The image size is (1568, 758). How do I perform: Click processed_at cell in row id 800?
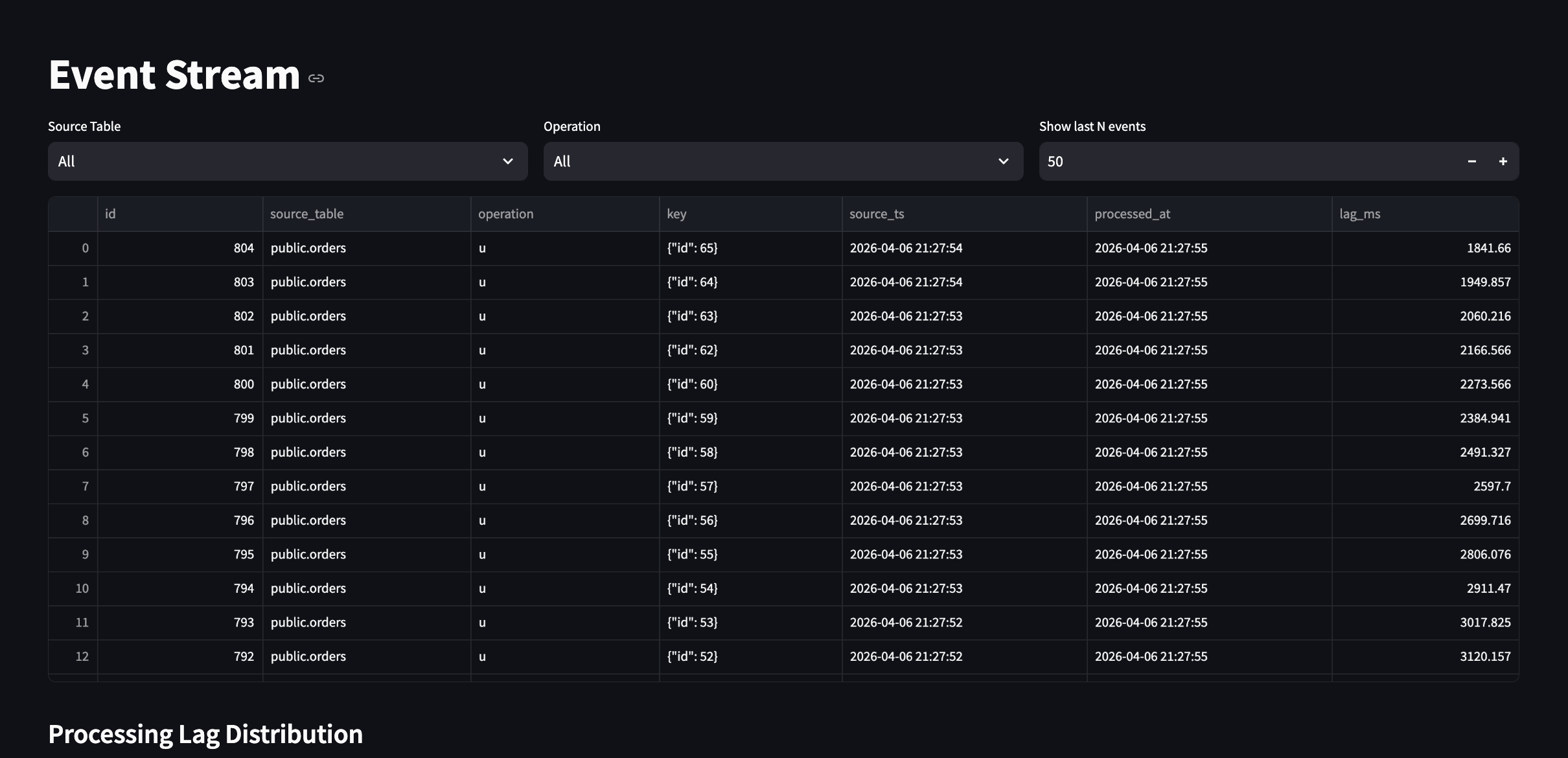click(x=1209, y=384)
